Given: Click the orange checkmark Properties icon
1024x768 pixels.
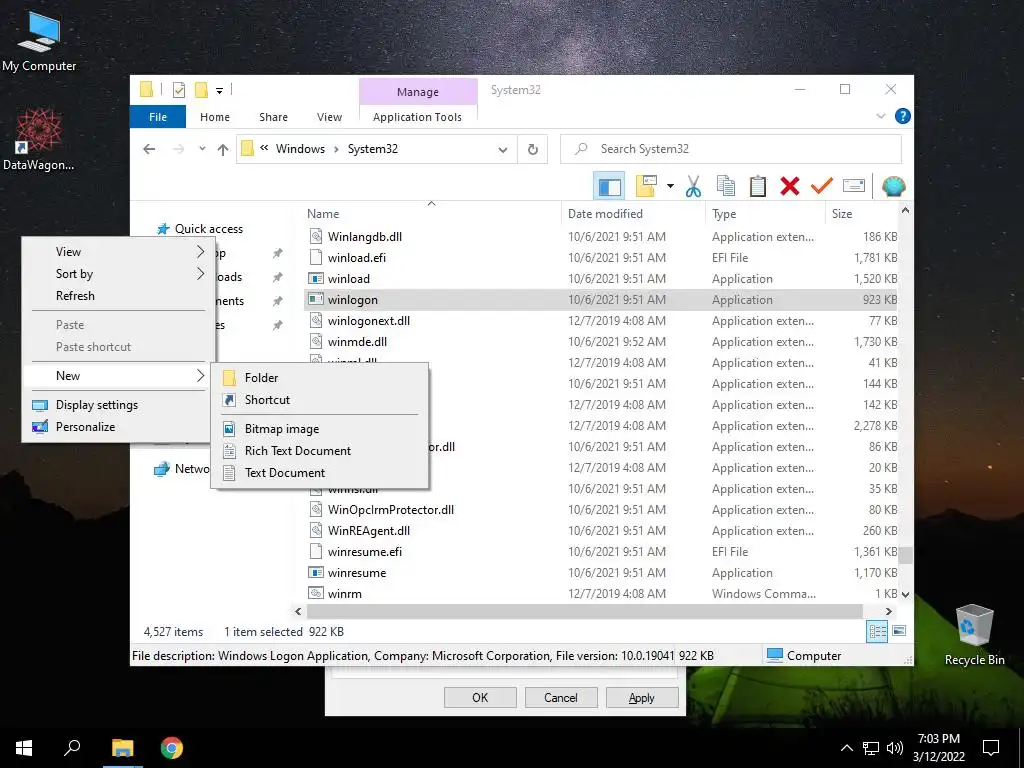Looking at the screenshot, I should (822, 187).
